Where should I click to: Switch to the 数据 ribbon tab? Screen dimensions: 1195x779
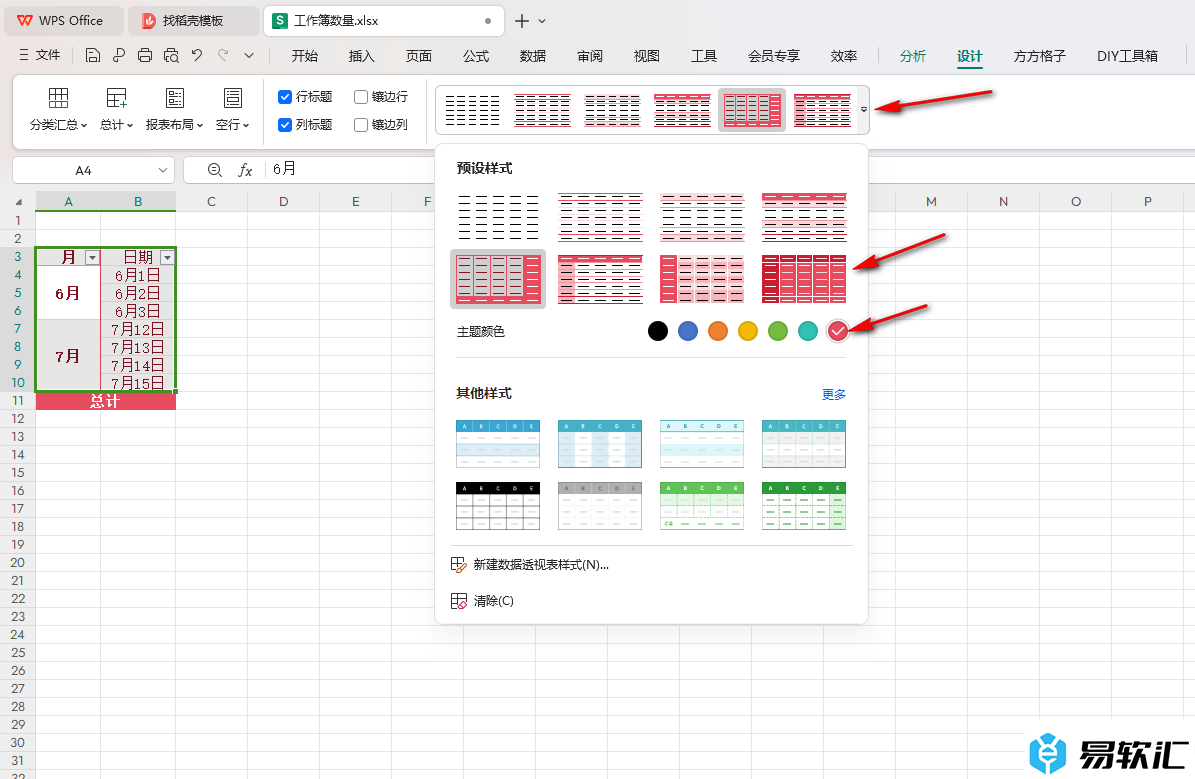(533, 56)
